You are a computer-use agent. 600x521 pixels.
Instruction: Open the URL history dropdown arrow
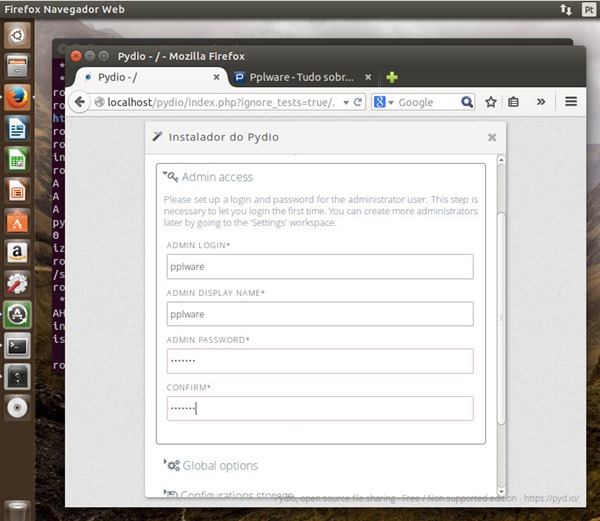tap(346, 103)
